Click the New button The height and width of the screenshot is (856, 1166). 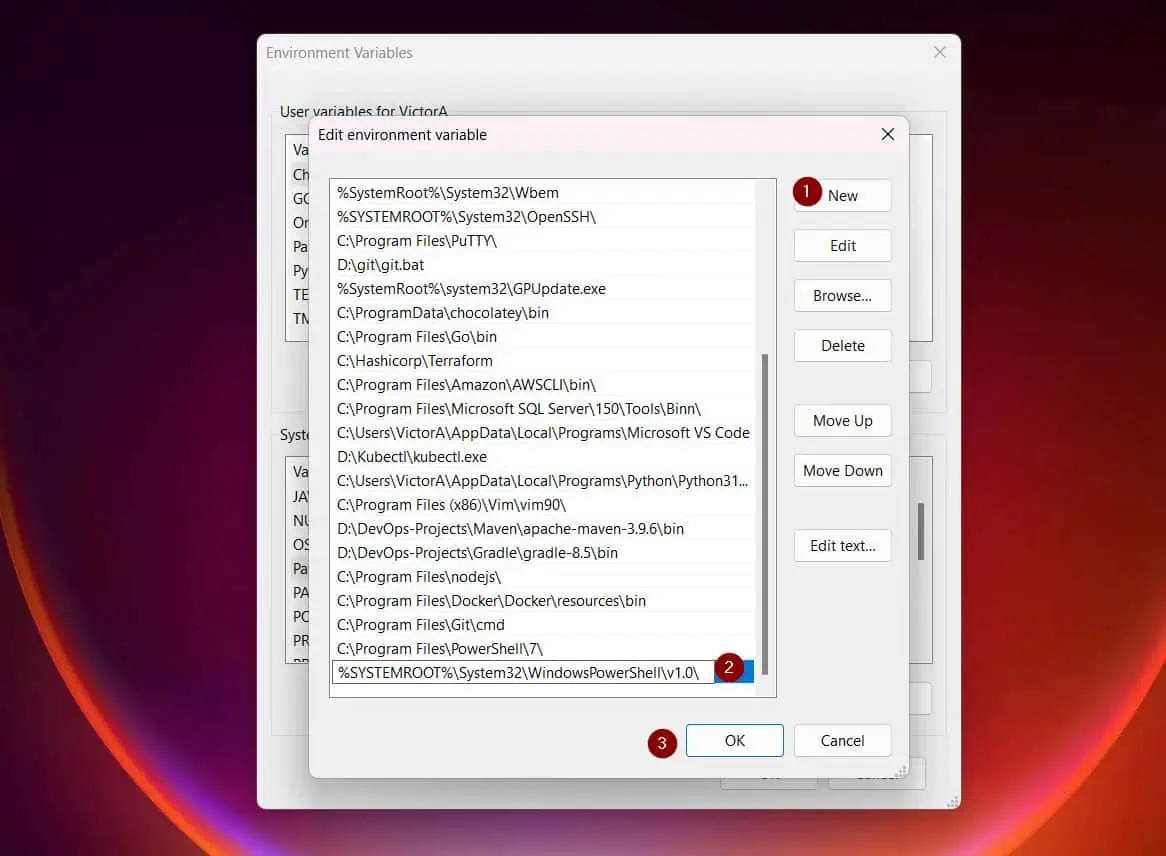point(843,196)
